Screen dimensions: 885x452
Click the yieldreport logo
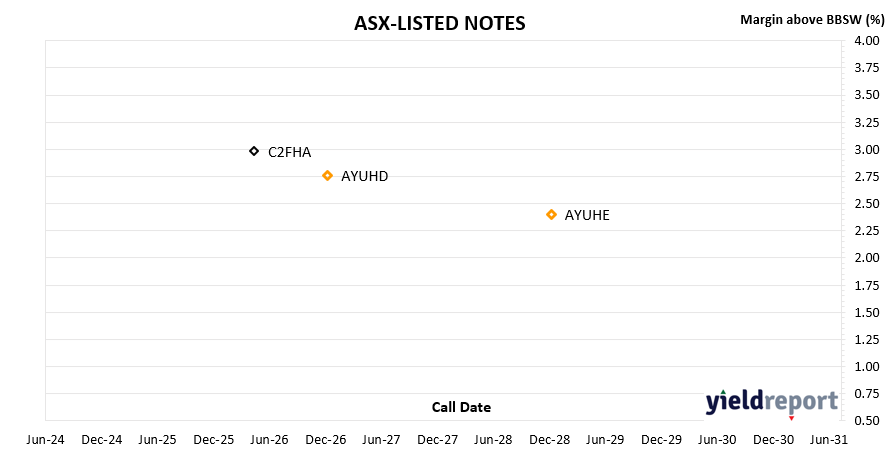[772, 403]
